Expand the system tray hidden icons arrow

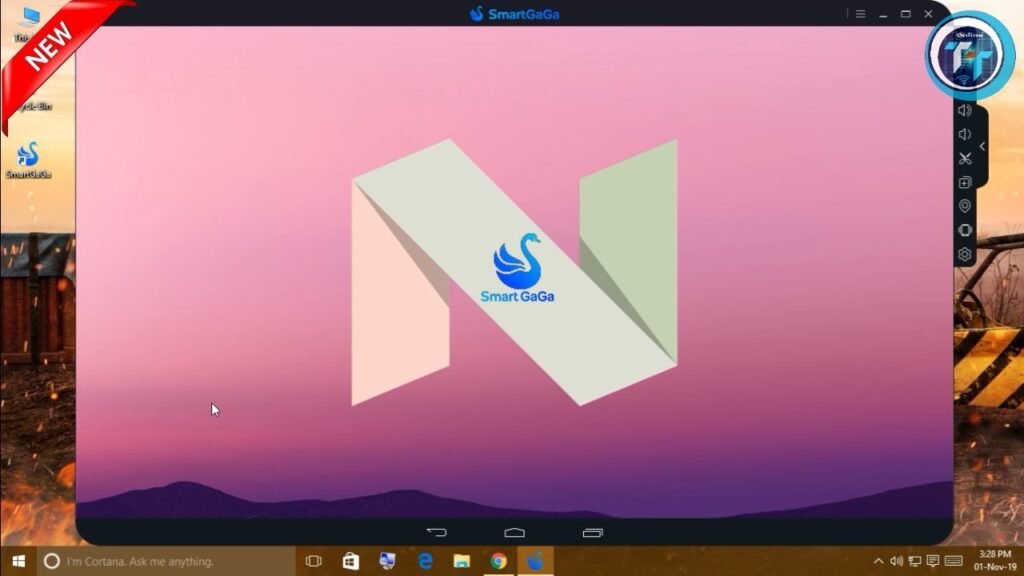[x=878, y=561]
